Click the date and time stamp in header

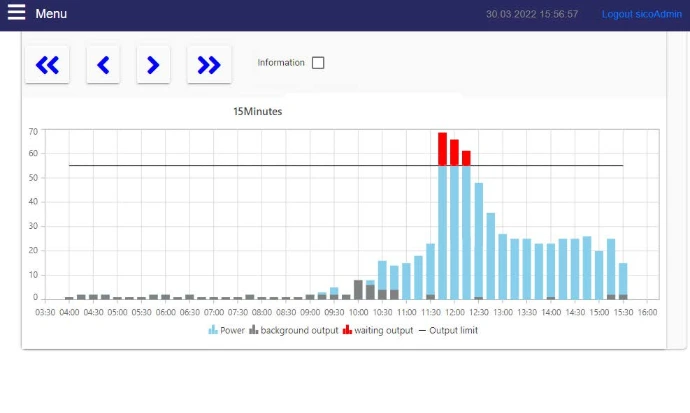[532, 14]
